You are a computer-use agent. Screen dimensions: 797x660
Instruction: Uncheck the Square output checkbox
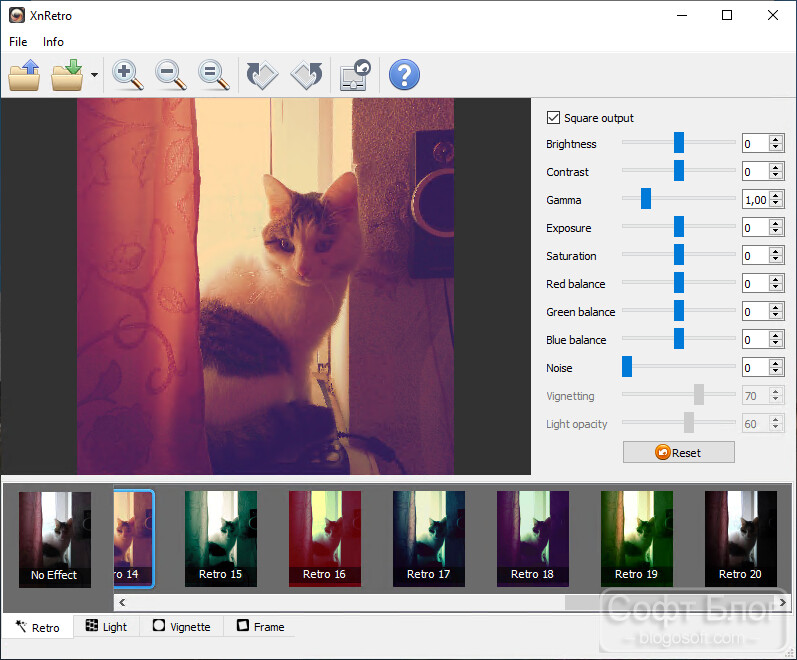(x=553, y=118)
